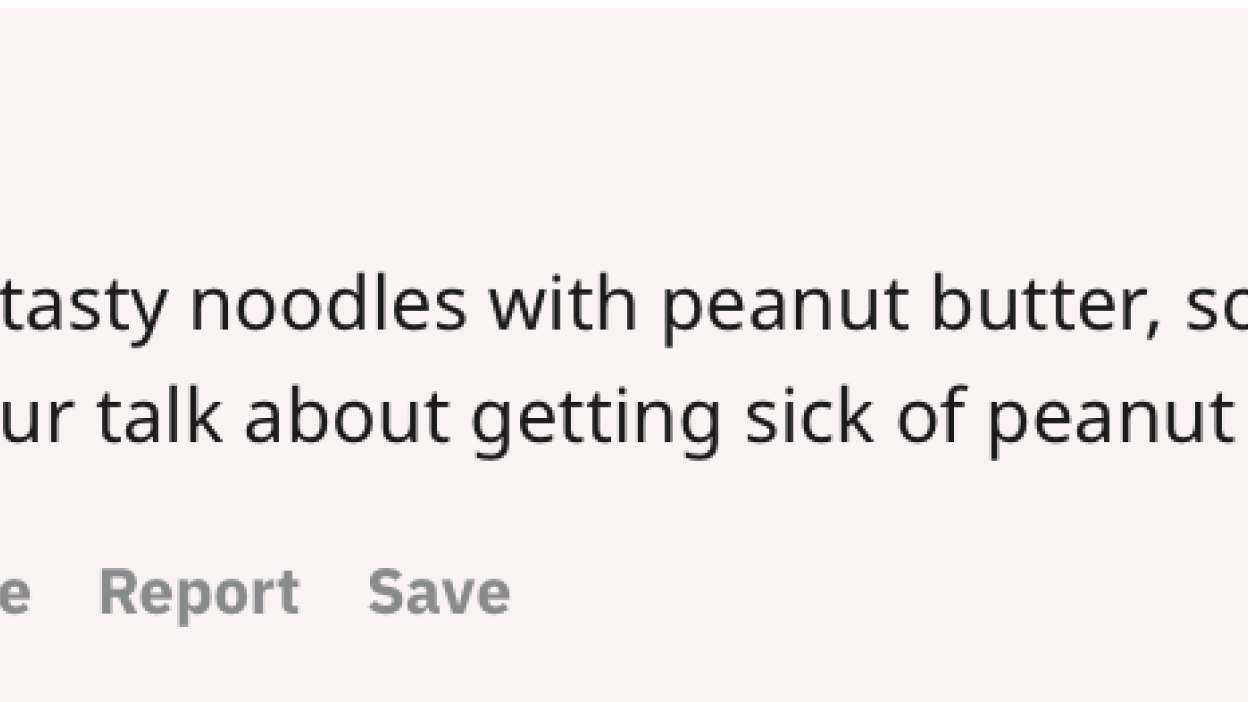Save this comment using the Save link
1248x702 pixels.
(439, 592)
